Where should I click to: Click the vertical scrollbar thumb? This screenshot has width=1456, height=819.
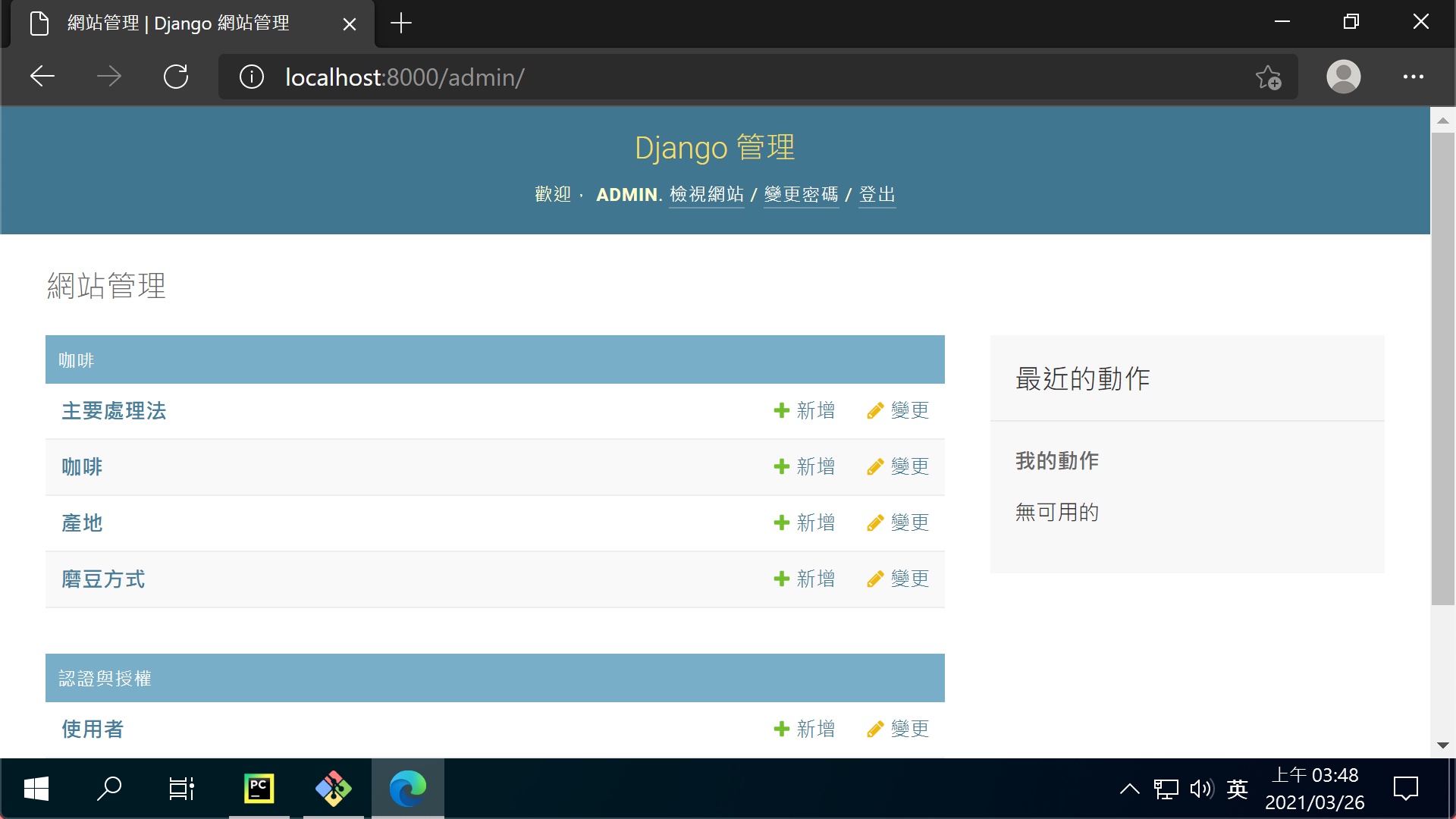pos(1443,369)
